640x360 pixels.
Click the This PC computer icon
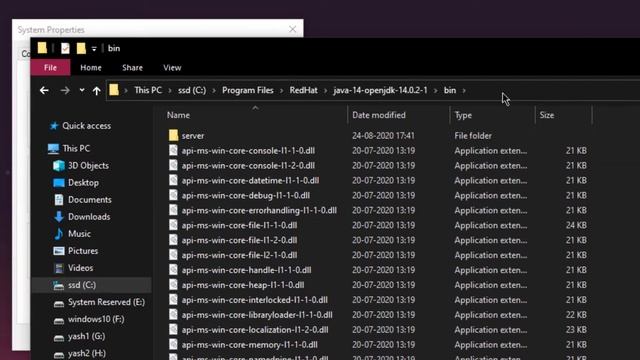(53, 149)
